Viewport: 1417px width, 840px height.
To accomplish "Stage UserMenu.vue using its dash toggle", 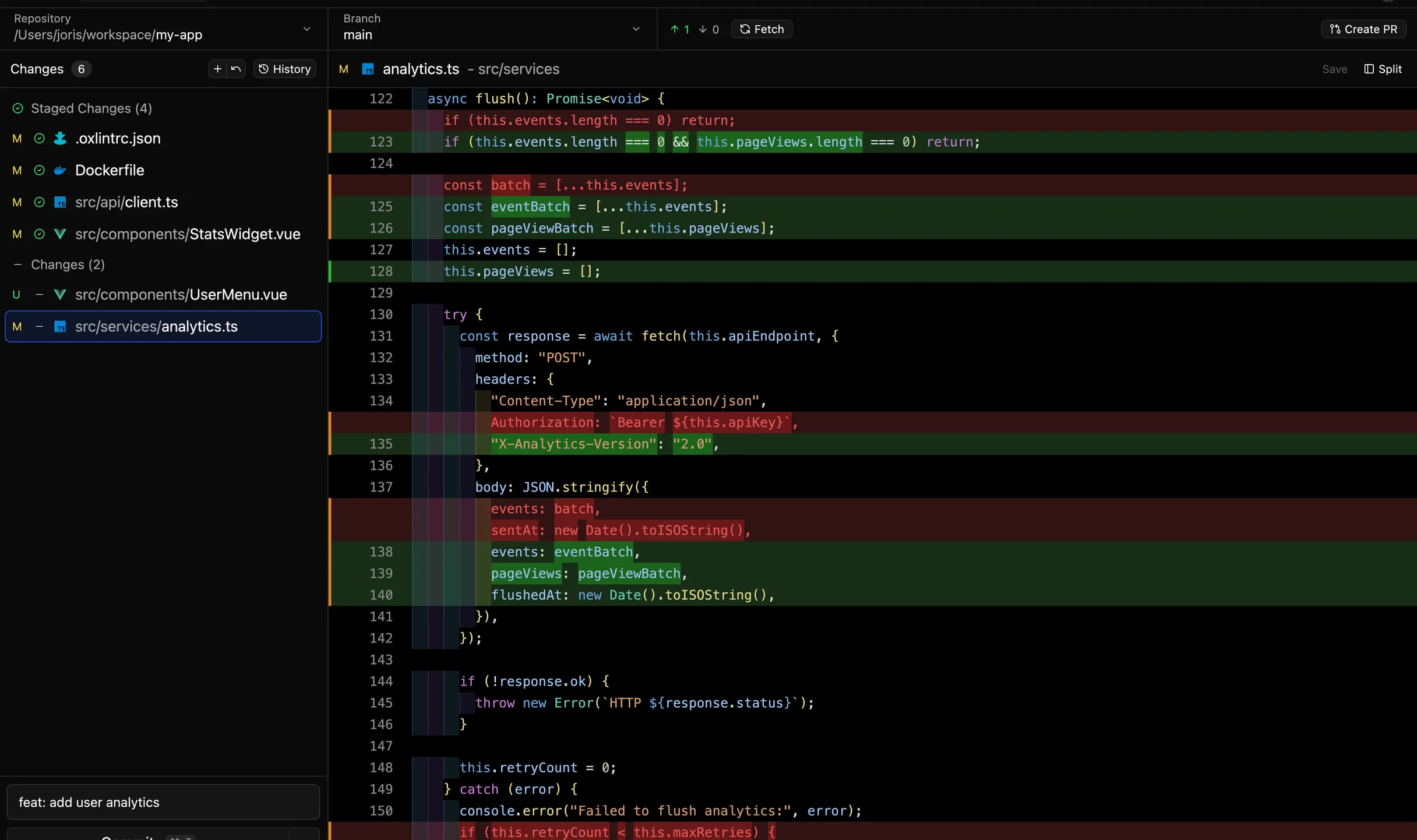I will (x=39, y=295).
